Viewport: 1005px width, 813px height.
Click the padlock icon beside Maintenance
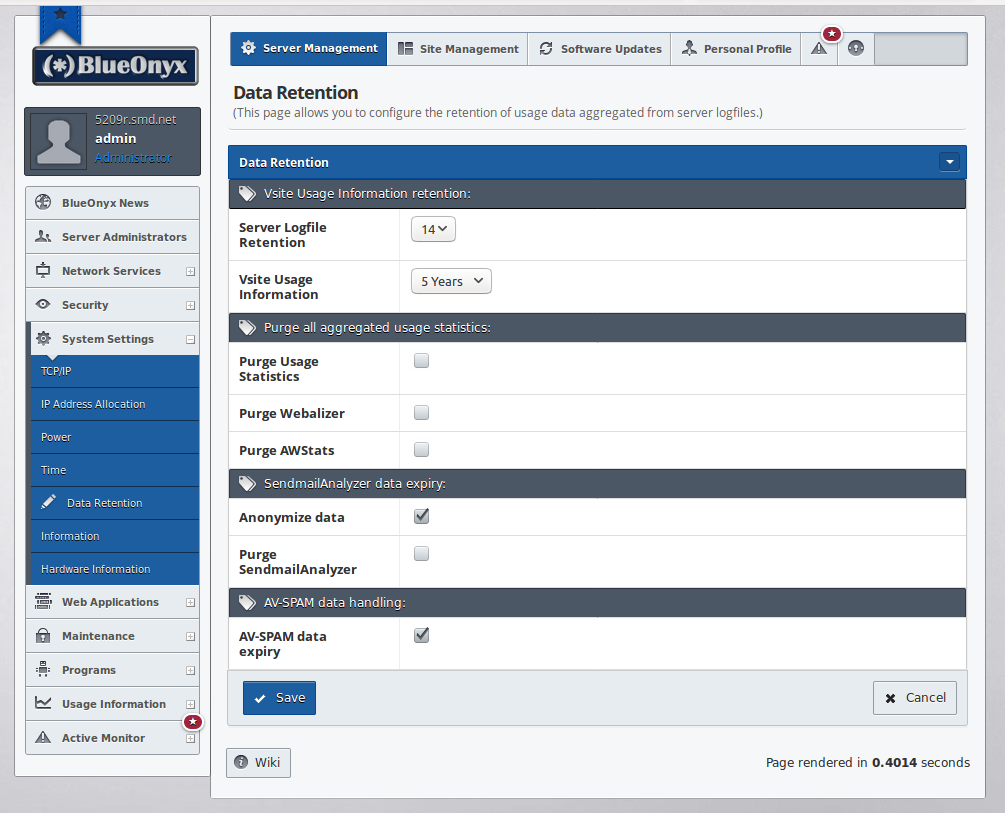click(43, 635)
